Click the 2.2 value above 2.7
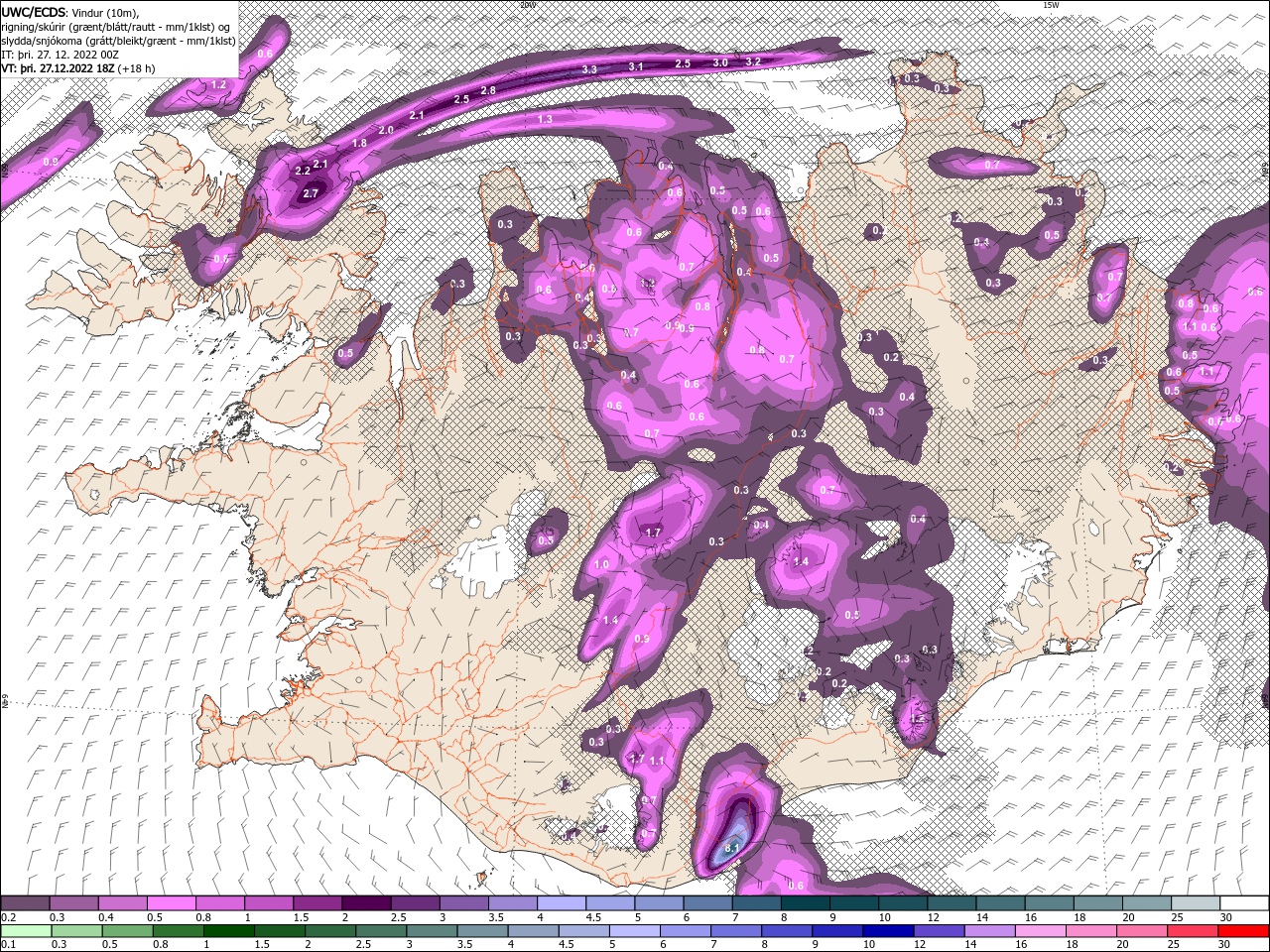Screen dimensions: 1270x952 pos(304,171)
